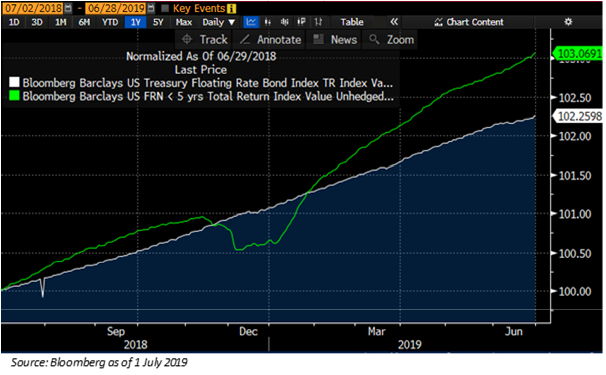Click the green US FRN legend swatch
This screenshot has height=375, width=606.
[14, 95]
